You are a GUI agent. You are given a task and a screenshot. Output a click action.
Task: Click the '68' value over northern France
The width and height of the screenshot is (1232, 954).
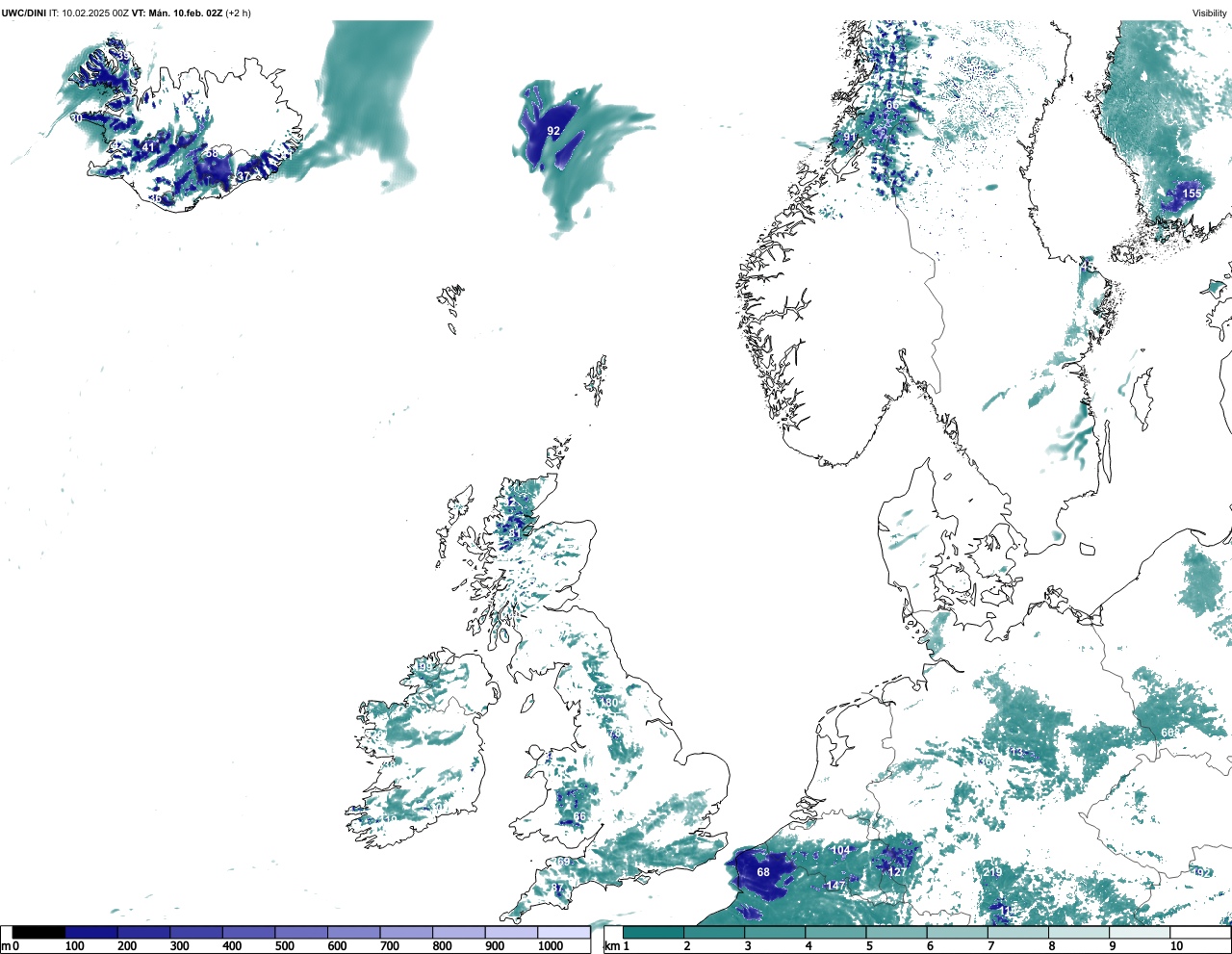tap(763, 872)
